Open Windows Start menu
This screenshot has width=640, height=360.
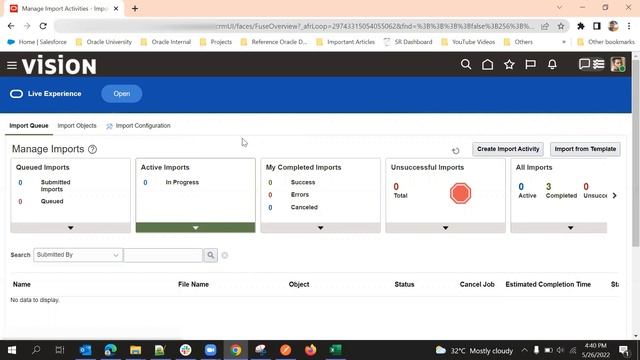(12, 350)
